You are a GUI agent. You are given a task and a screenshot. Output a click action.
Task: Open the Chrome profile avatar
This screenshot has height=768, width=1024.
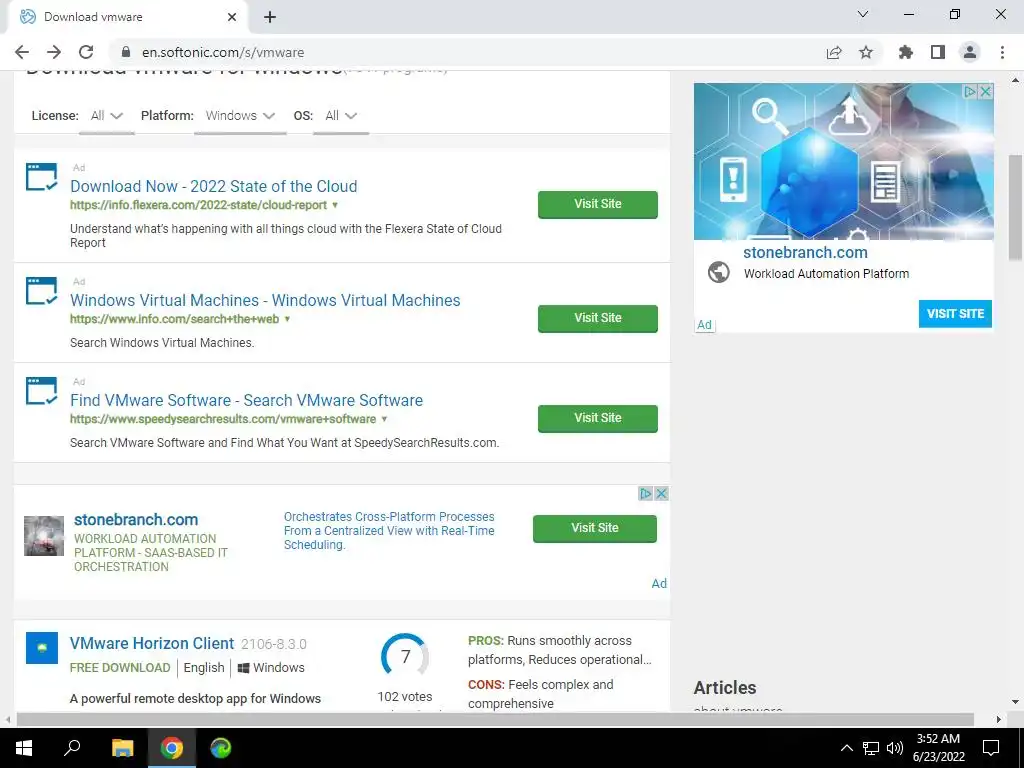click(x=970, y=52)
